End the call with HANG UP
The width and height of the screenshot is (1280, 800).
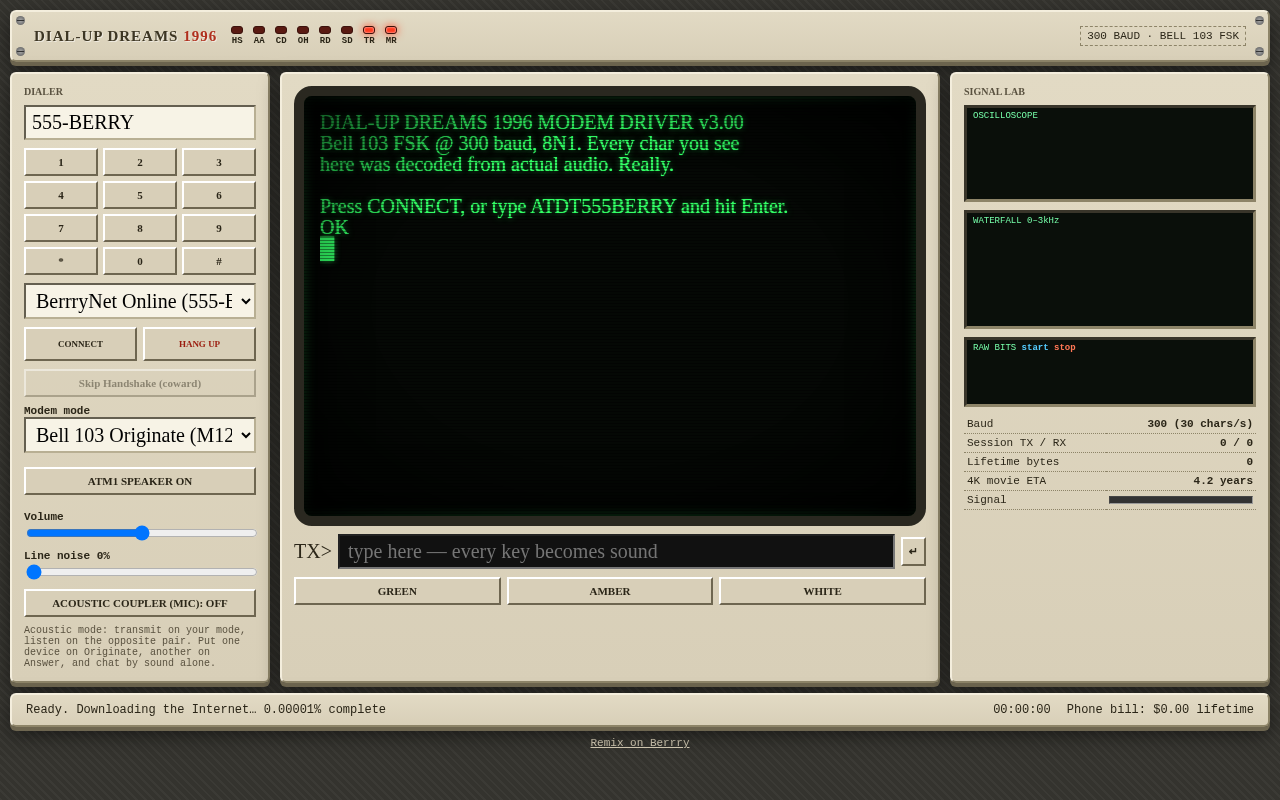tap(199, 344)
